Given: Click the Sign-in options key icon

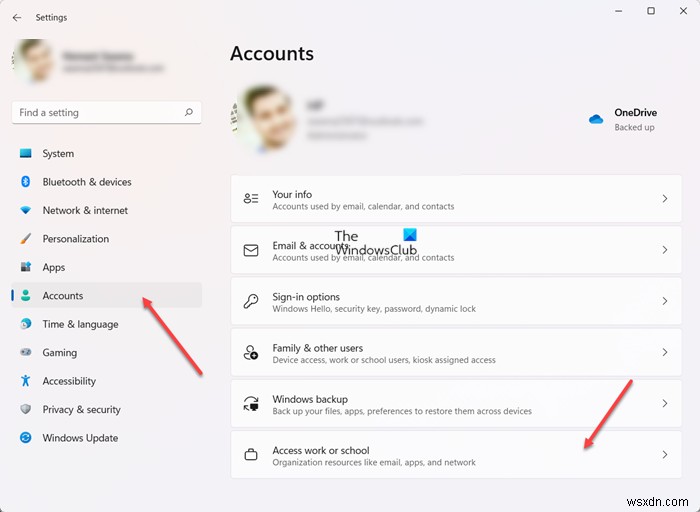Looking at the screenshot, I should (x=251, y=301).
